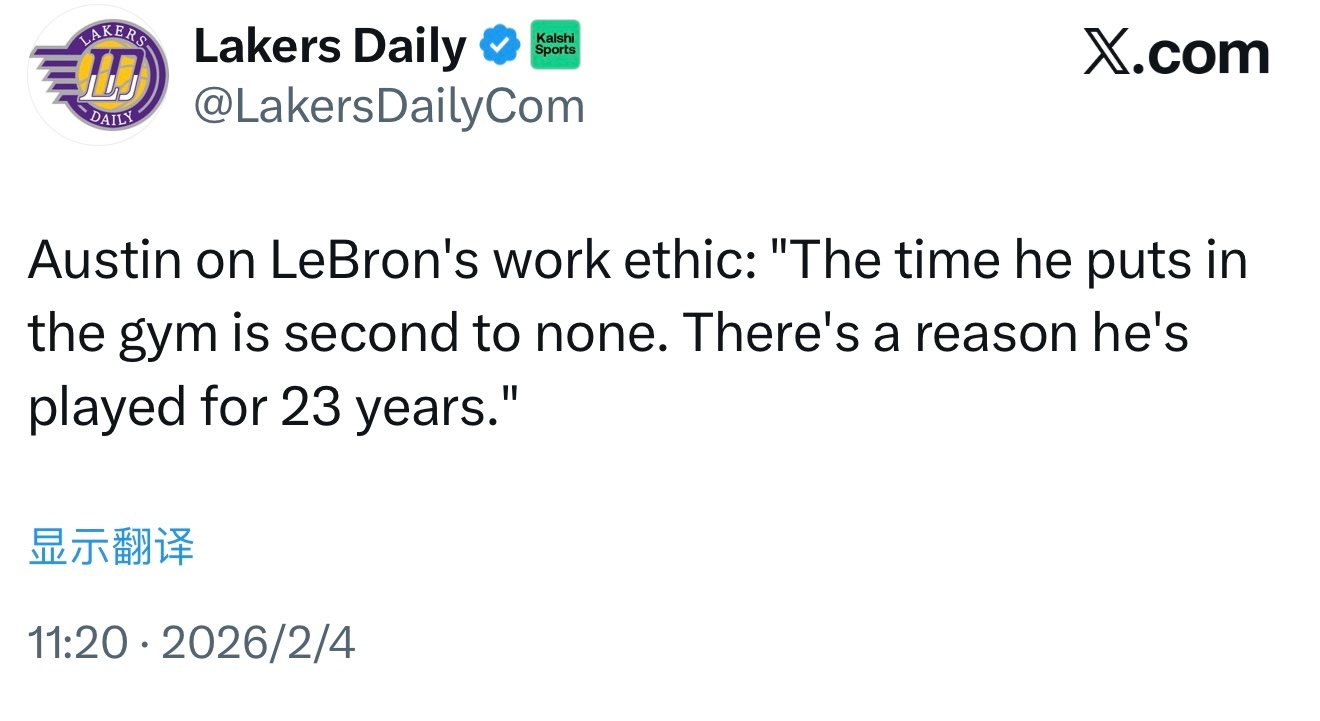Click the Lakers Daily display name

329,47
